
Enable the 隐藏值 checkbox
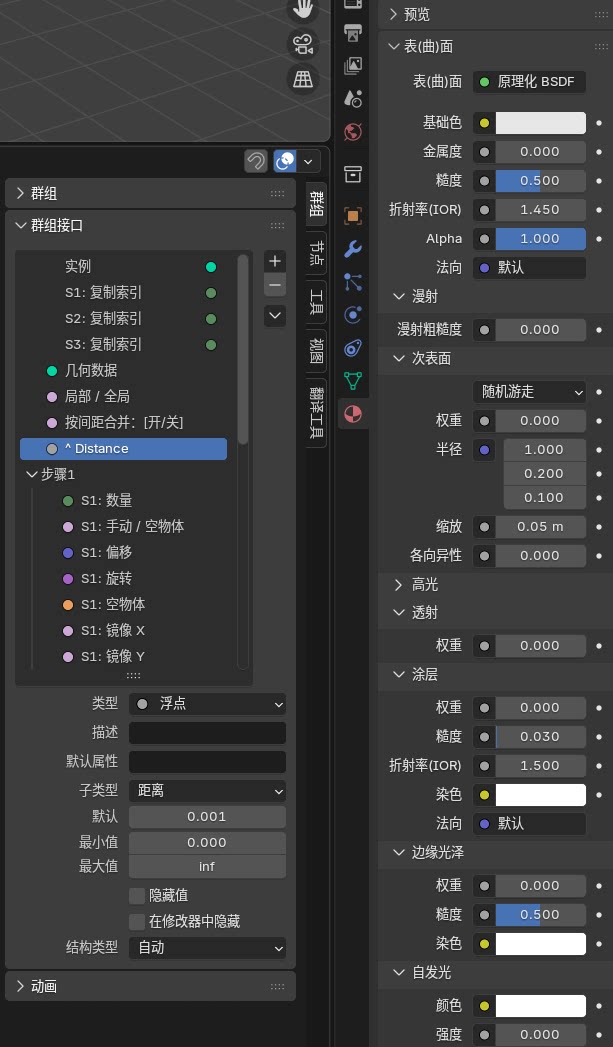click(137, 895)
